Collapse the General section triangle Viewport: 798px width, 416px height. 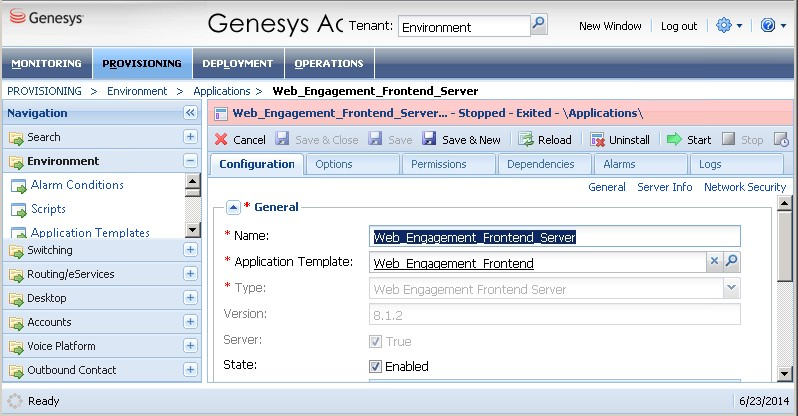pyautogui.click(x=233, y=207)
